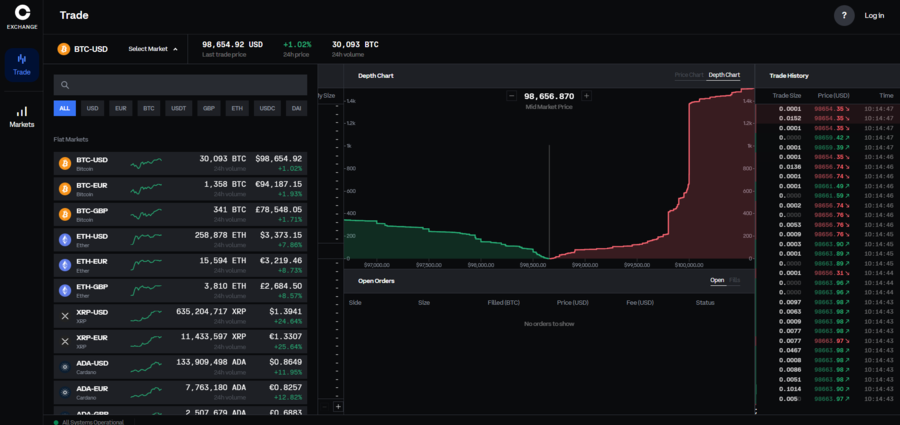Click the 30,093 BTC header 24h volume

point(355,44)
